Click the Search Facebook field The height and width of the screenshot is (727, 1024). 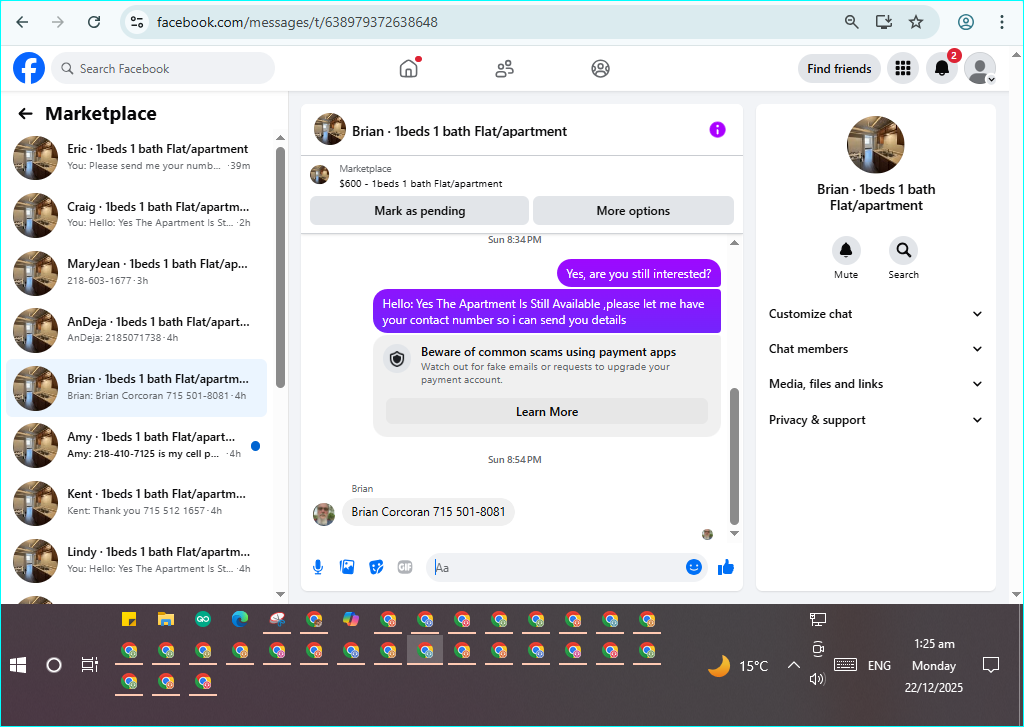tap(163, 69)
